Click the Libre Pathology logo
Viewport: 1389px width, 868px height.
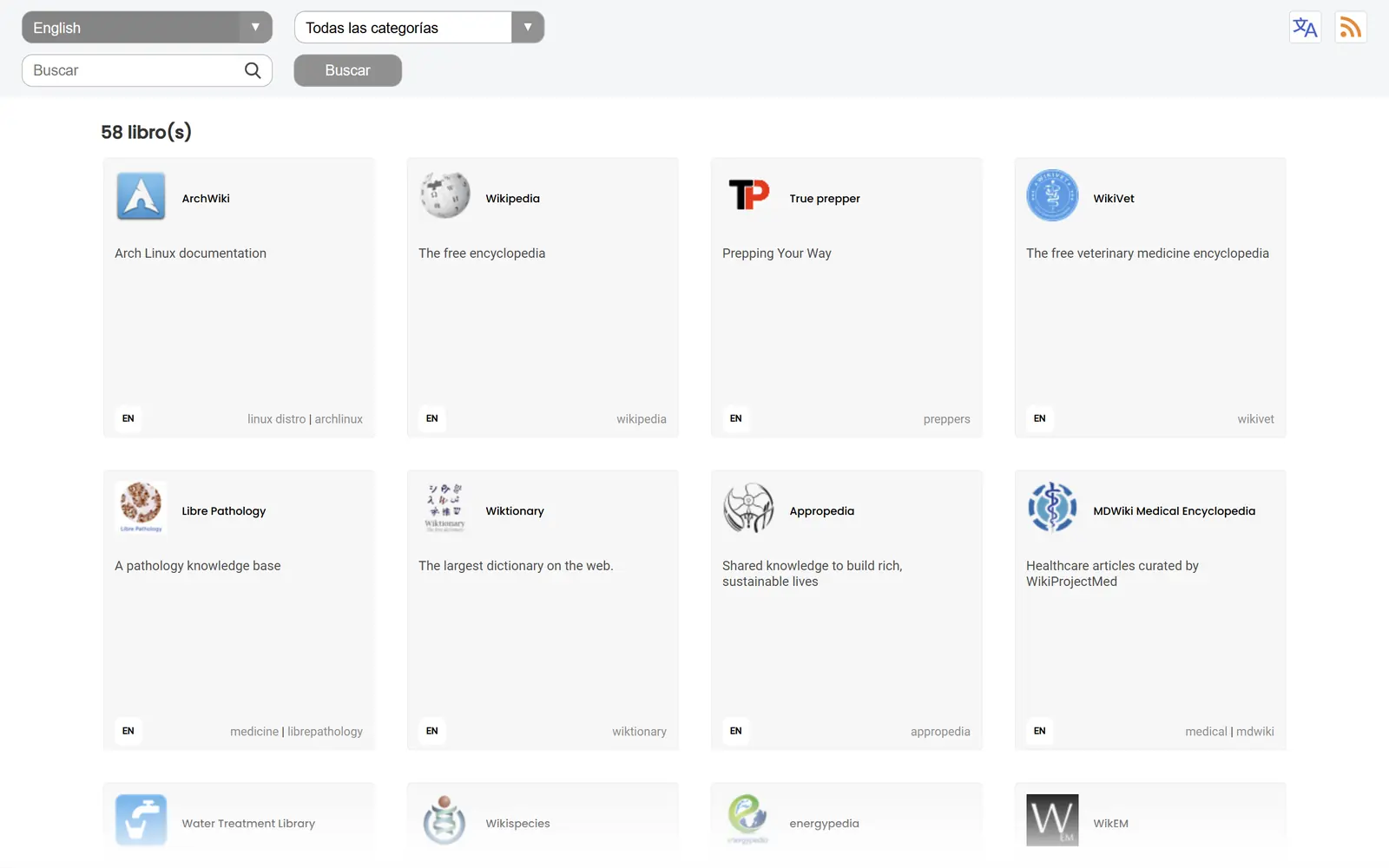tap(141, 507)
